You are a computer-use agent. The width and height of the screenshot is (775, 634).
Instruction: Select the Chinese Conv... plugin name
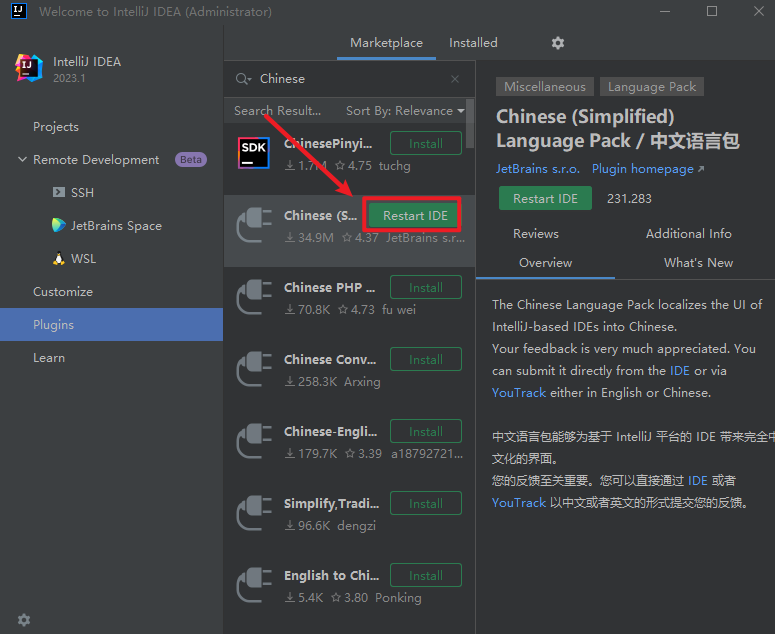click(x=330, y=359)
